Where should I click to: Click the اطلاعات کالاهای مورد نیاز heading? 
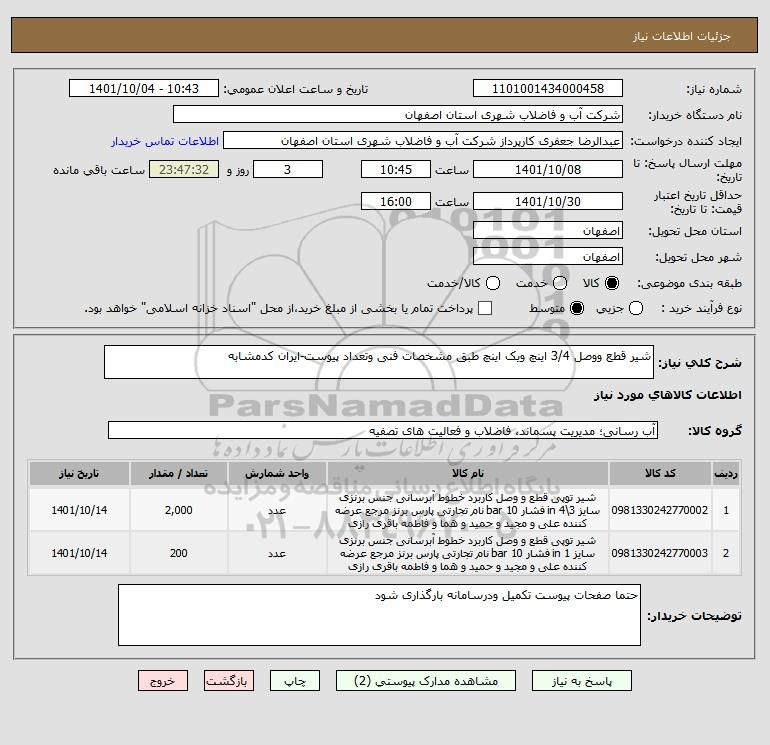(x=667, y=395)
